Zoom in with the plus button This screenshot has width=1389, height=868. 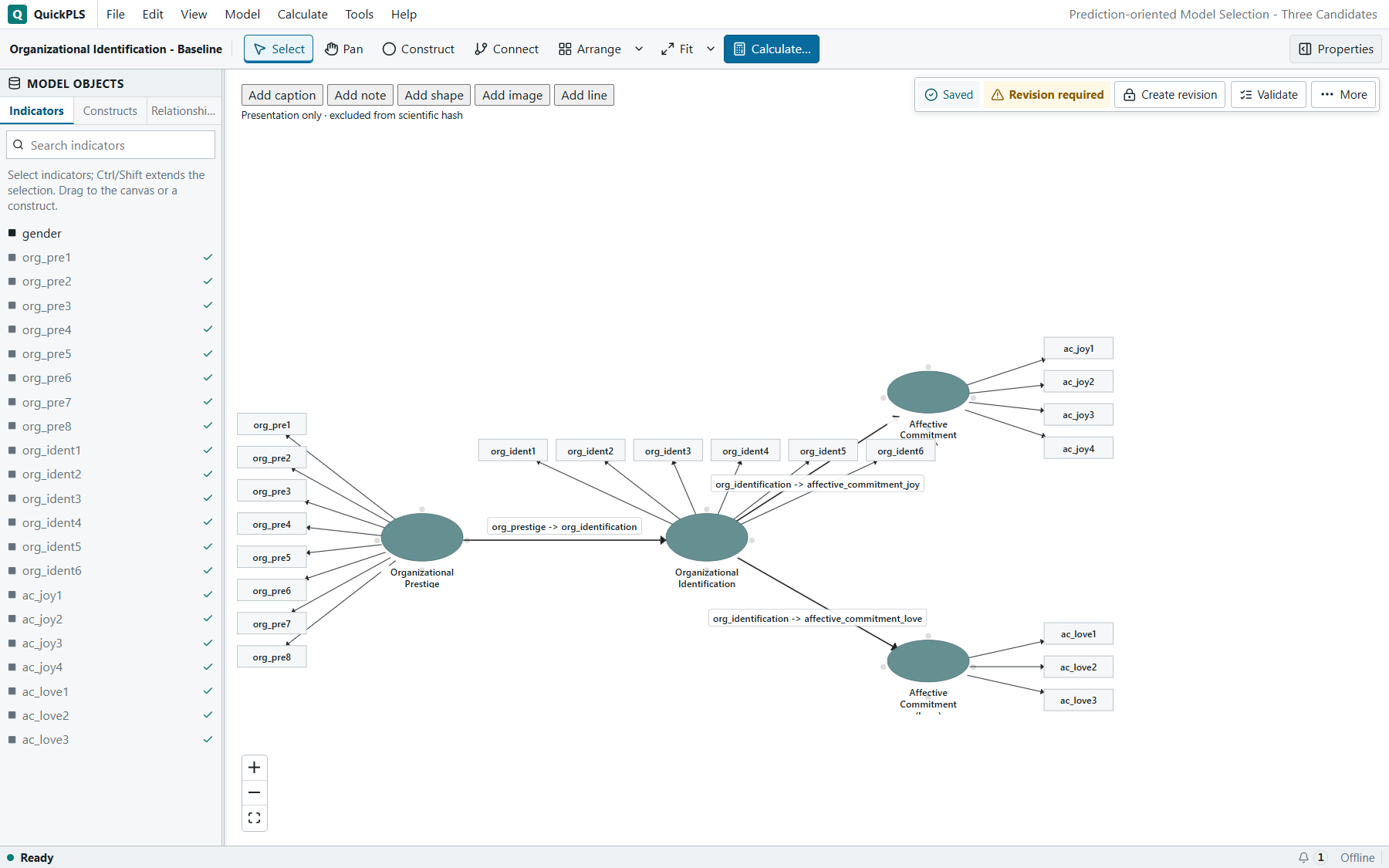click(255, 768)
